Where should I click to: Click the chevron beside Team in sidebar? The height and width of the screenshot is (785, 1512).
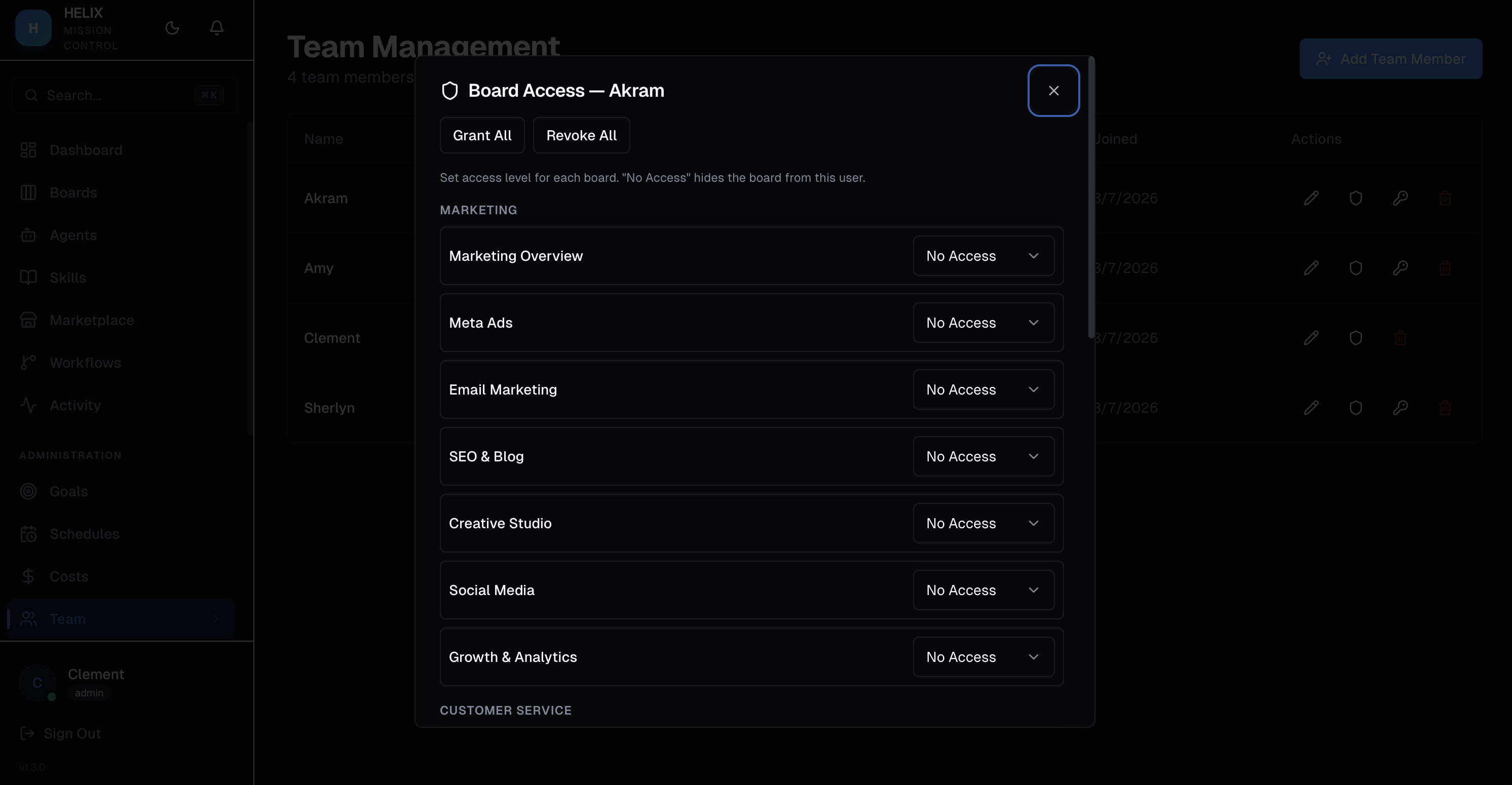[216, 619]
